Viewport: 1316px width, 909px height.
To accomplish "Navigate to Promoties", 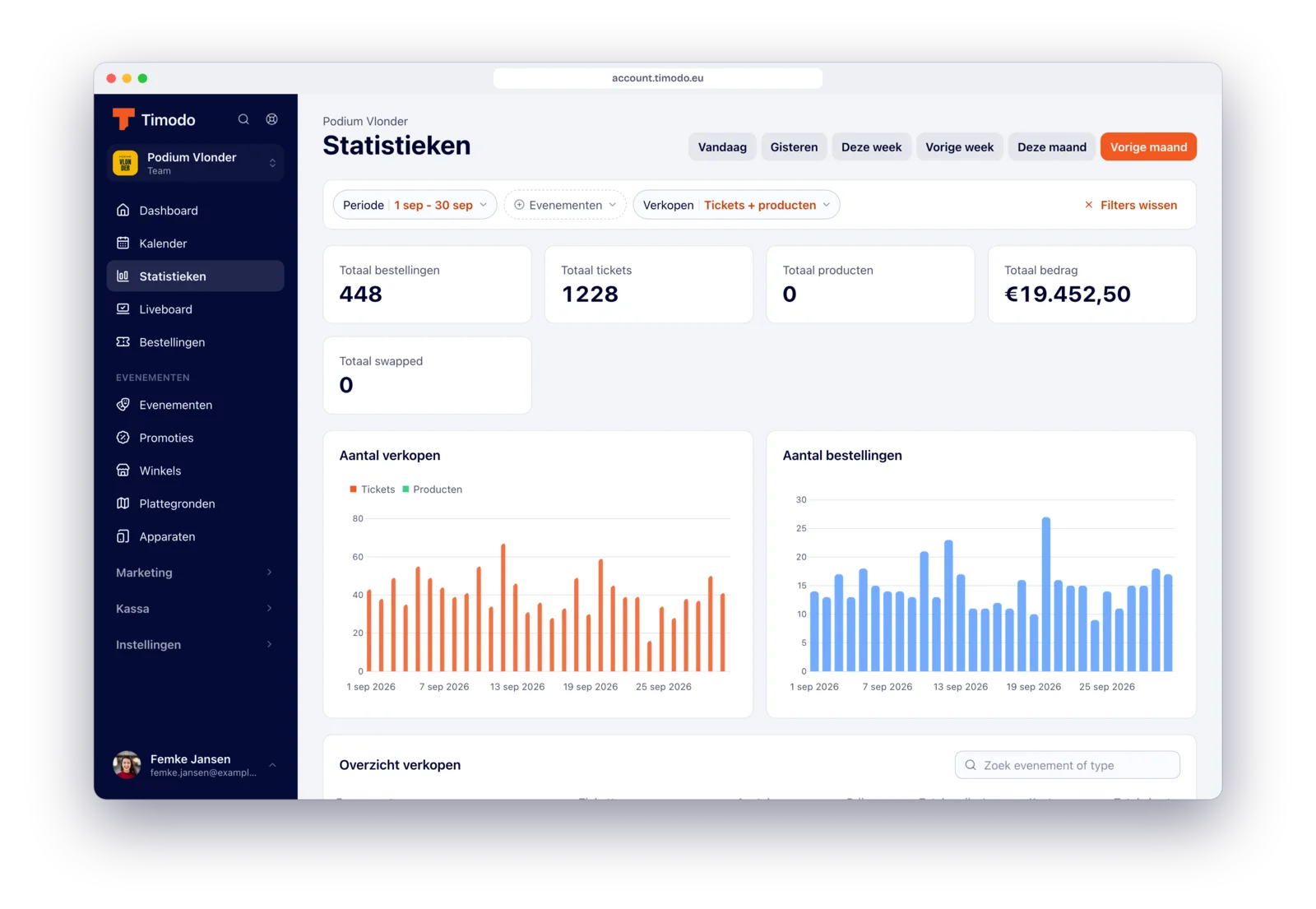I will tap(195, 438).
